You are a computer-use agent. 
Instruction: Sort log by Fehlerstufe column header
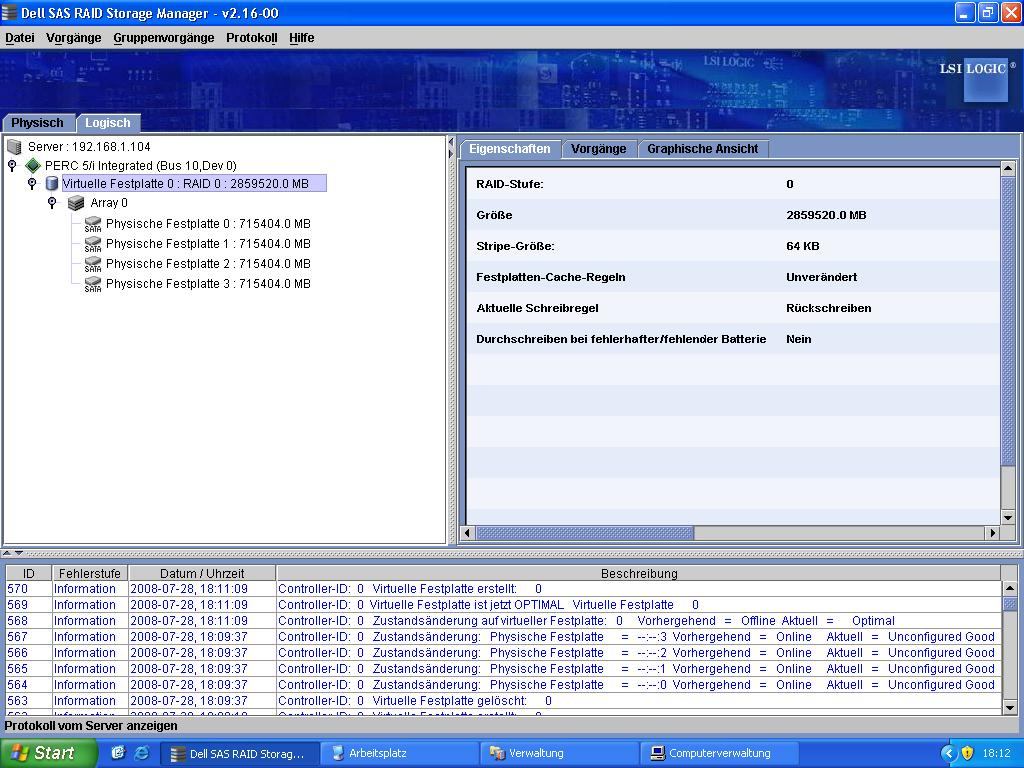pos(89,573)
